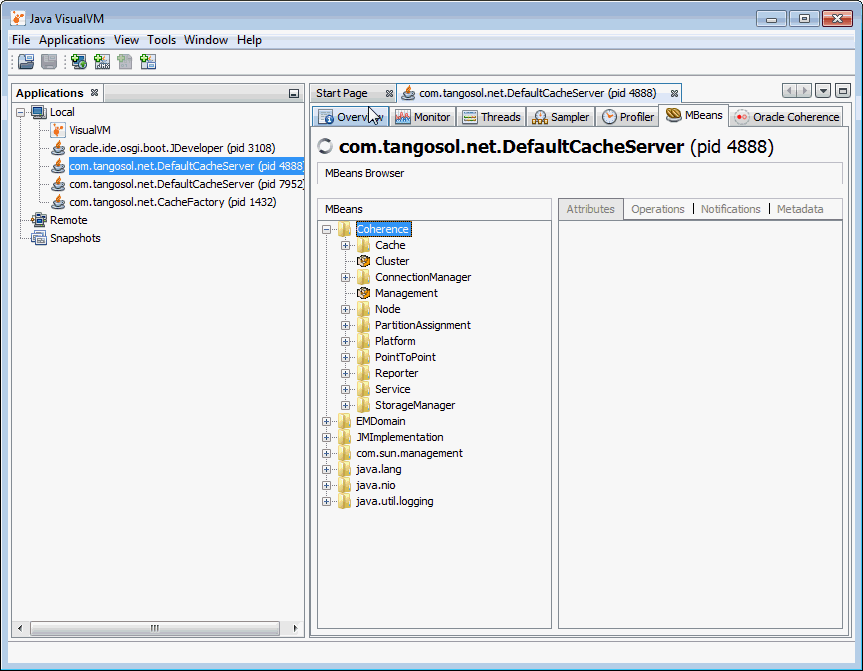Click Applications panel horizontal scrollbar thumb
The width and height of the screenshot is (863, 671).
[155, 628]
